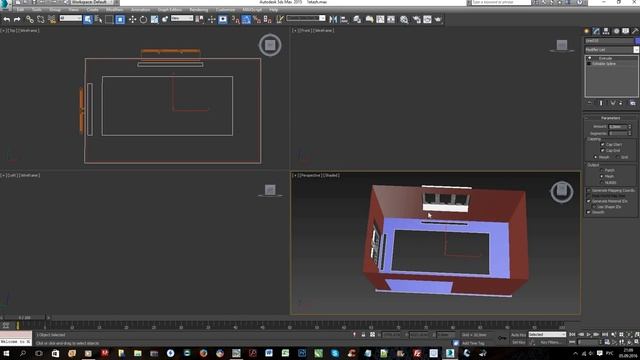Viewport: 640px width, 360px height.
Task: Click the Pin Stack icon under modifier stack
Action: [590, 103]
